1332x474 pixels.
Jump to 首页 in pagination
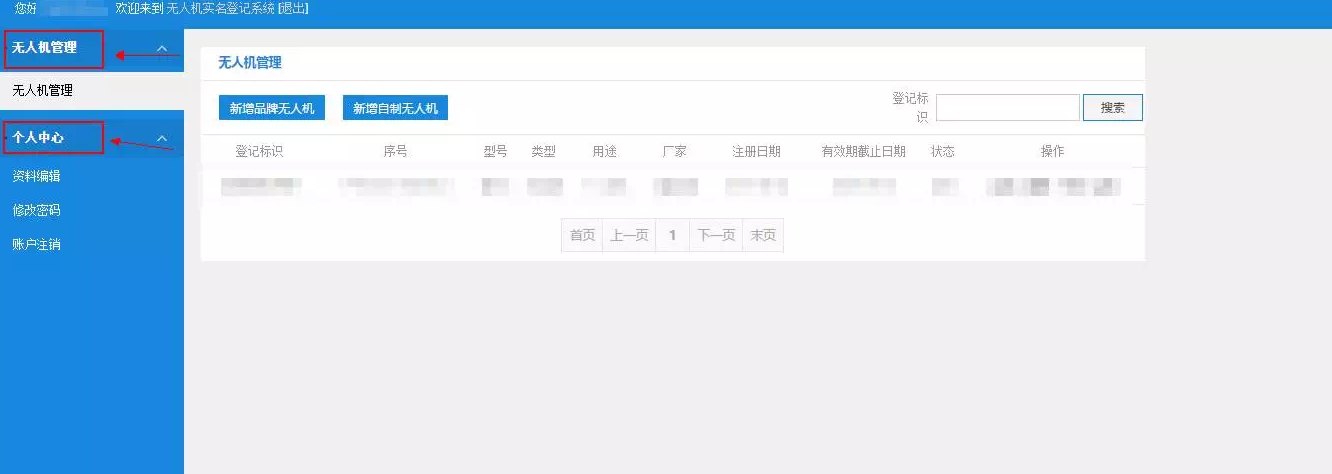(582, 235)
